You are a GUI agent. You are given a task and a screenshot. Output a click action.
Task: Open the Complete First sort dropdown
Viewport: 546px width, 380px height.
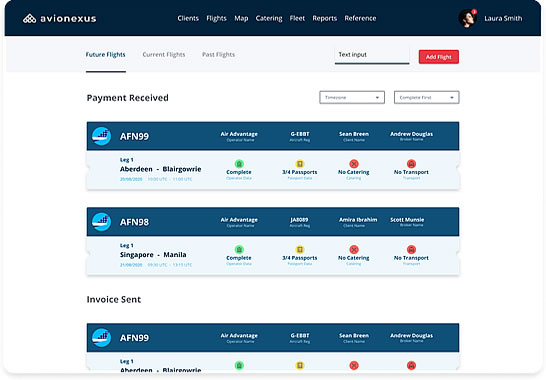click(x=427, y=98)
